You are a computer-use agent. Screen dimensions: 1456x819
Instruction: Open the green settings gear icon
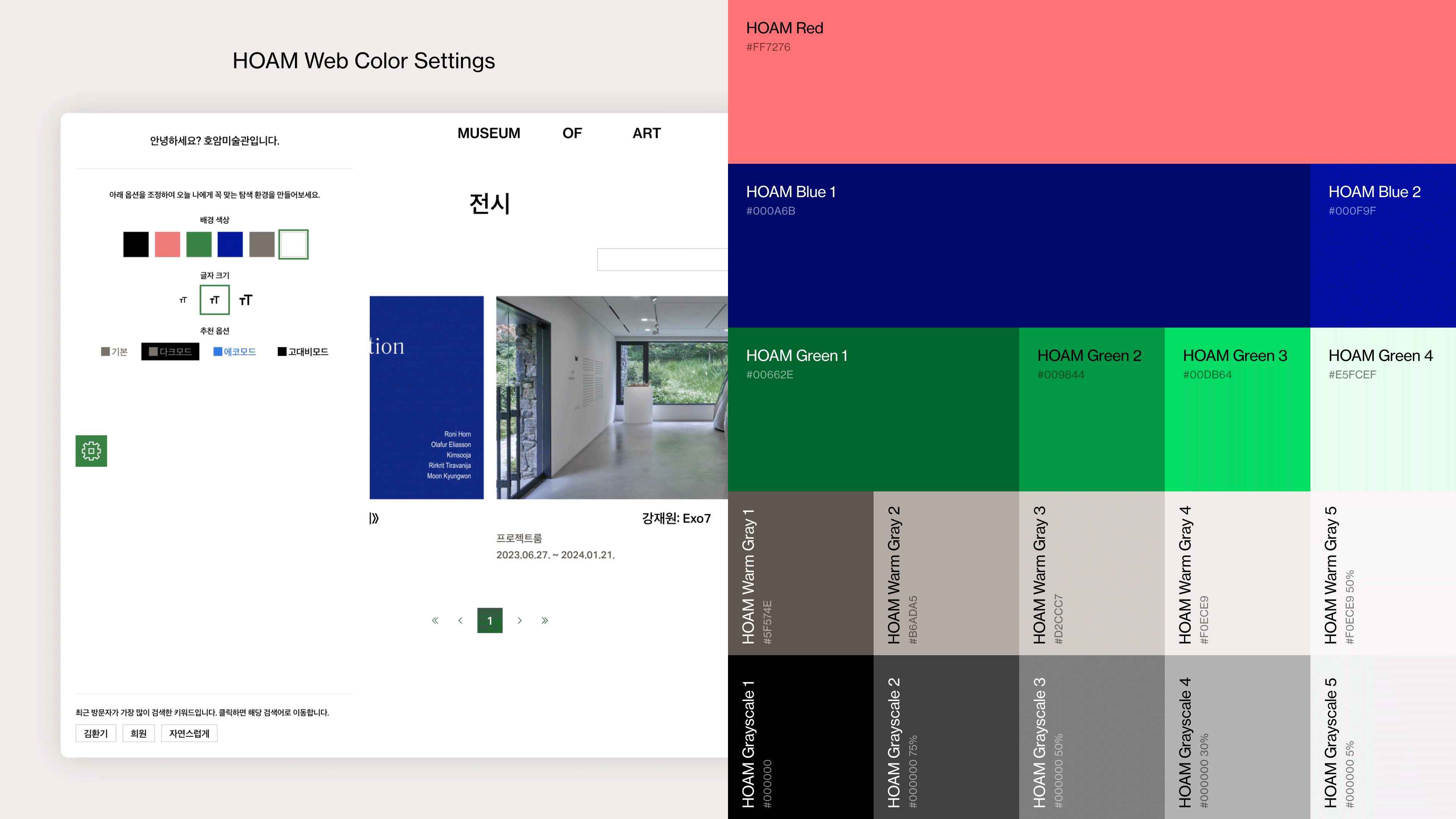[x=91, y=450]
